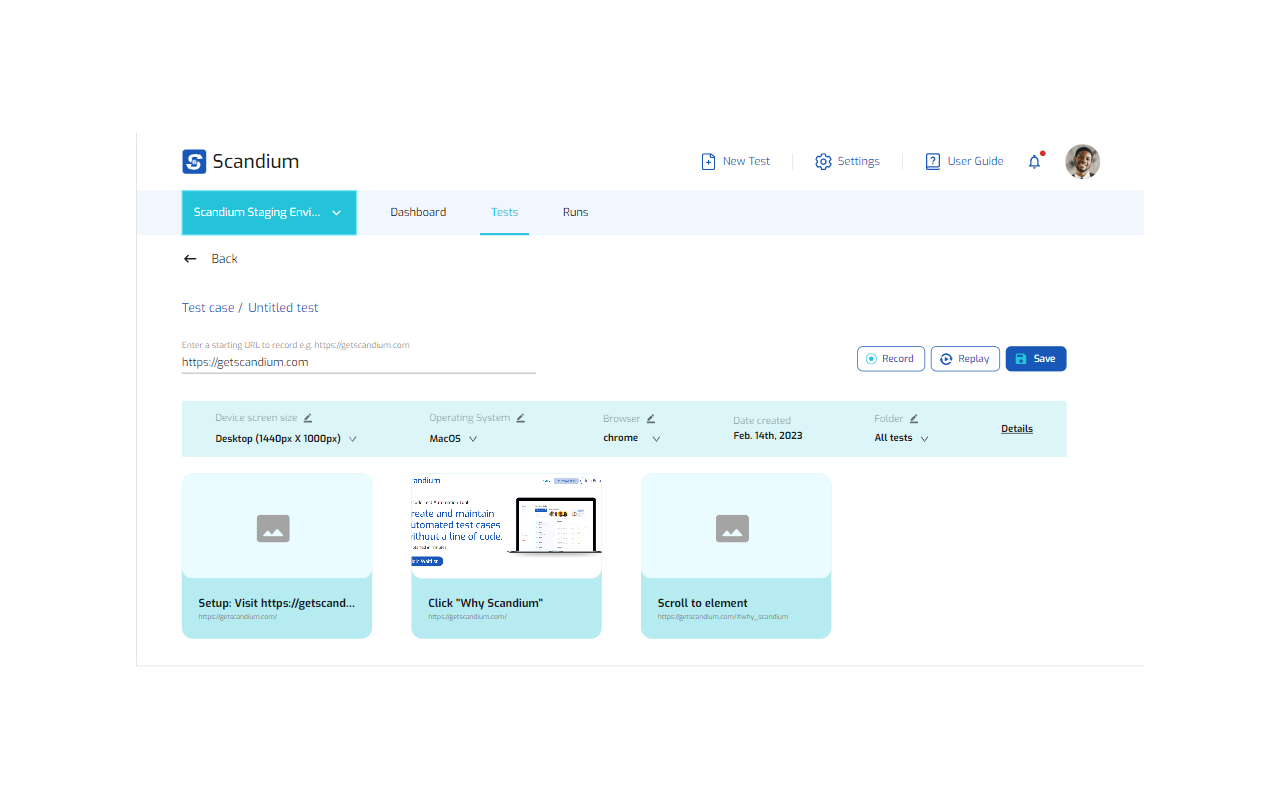Click the Replay button
The height and width of the screenshot is (800, 1280).
tap(965, 359)
